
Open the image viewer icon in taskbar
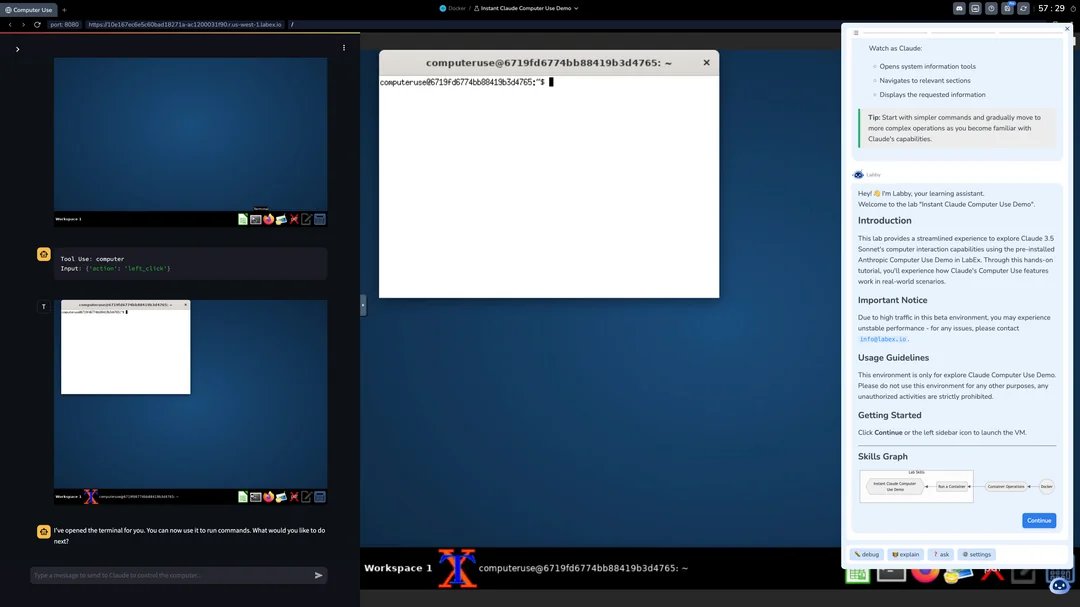[958, 574]
